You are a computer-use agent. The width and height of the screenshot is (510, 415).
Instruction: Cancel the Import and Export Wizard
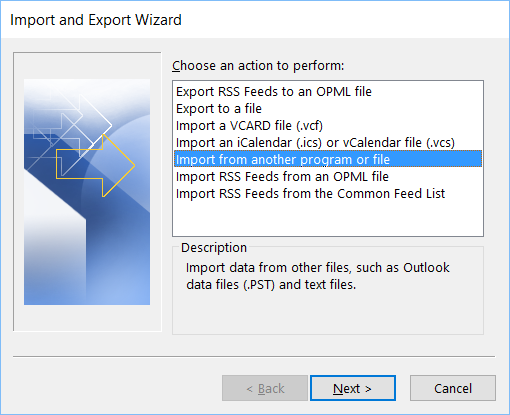[x=453, y=388]
